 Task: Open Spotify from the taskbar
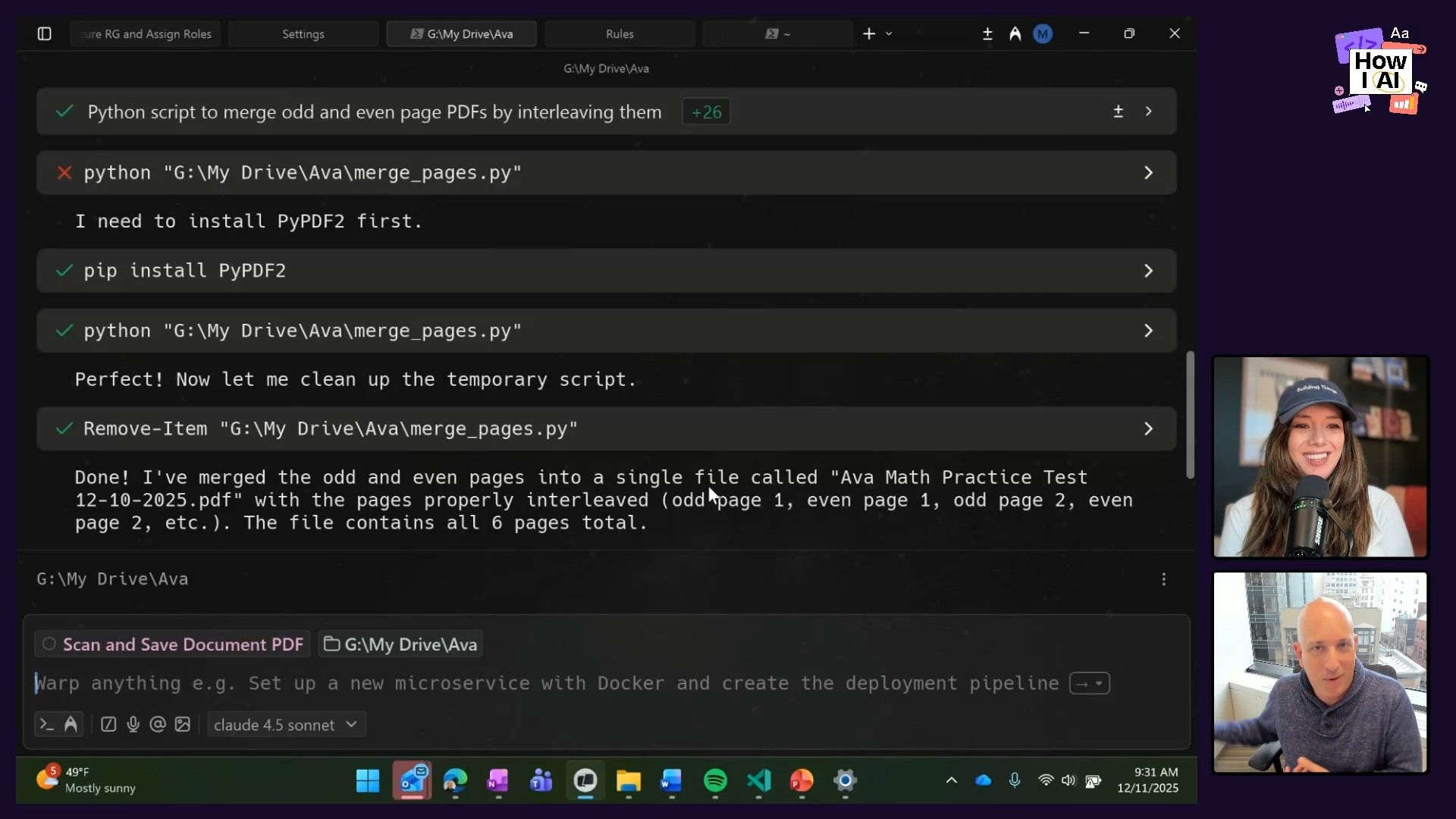[x=715, y=780]
